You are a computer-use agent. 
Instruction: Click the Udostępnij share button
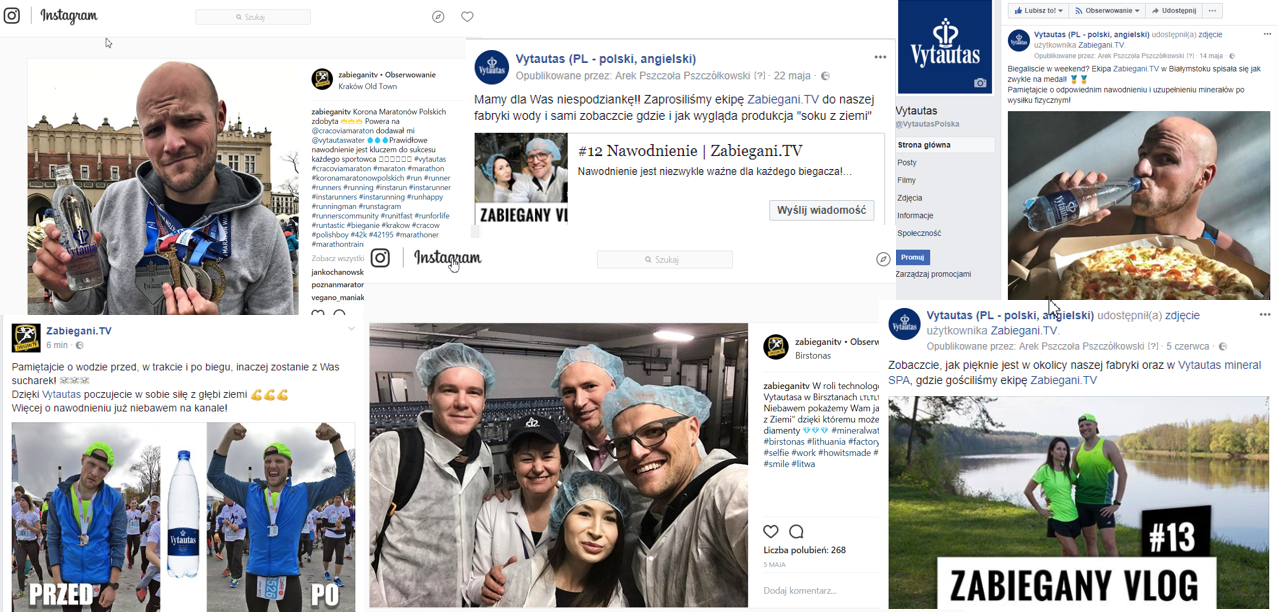tap(1173, 10)
